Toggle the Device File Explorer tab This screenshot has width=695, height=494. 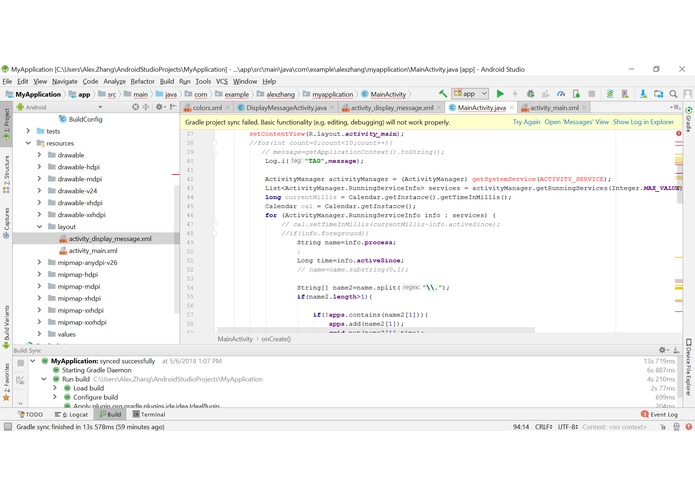pyautogui.click(x=688, y=368)
